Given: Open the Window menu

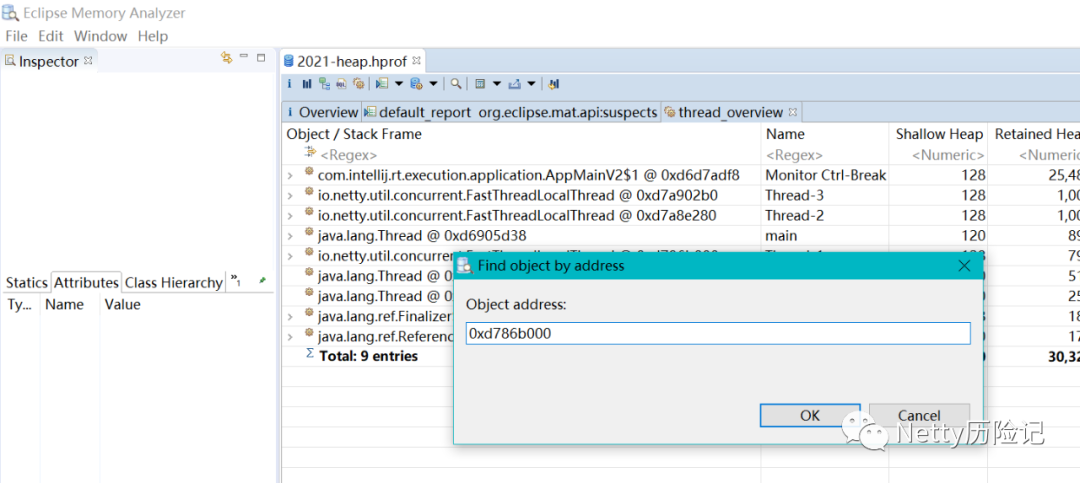Looking at the screenshot, I should pyautogui.click(x=101, y=36).
